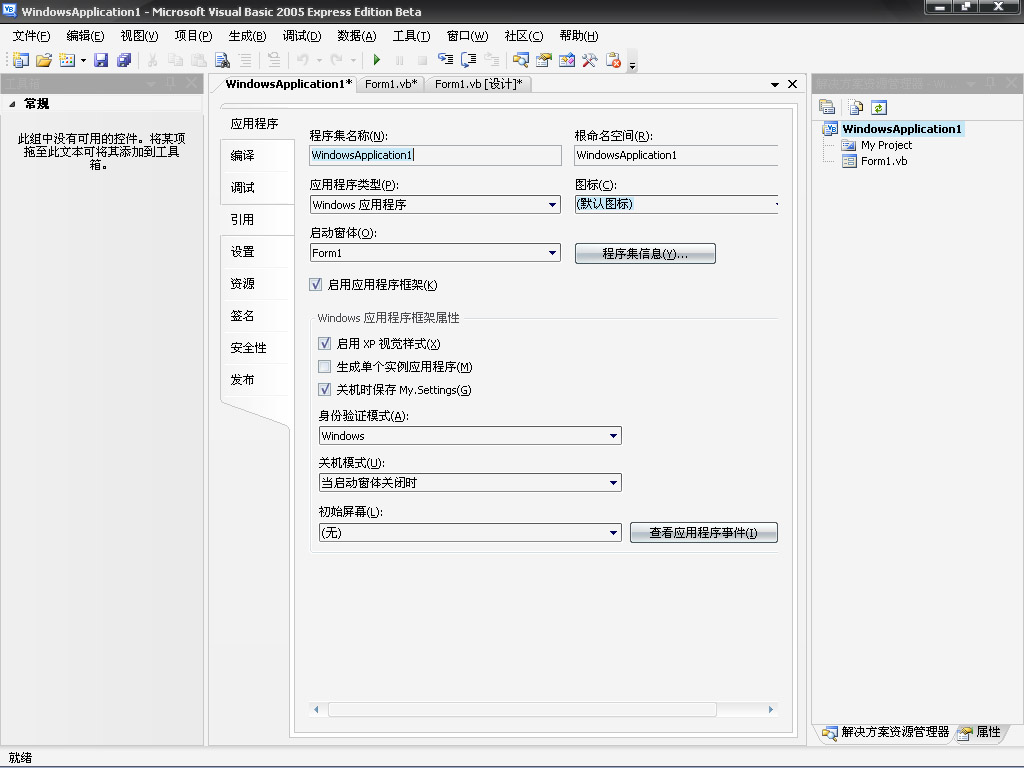1024x768 pixels.
Task: Open the 视图 menu
Action: click(139, 36)
